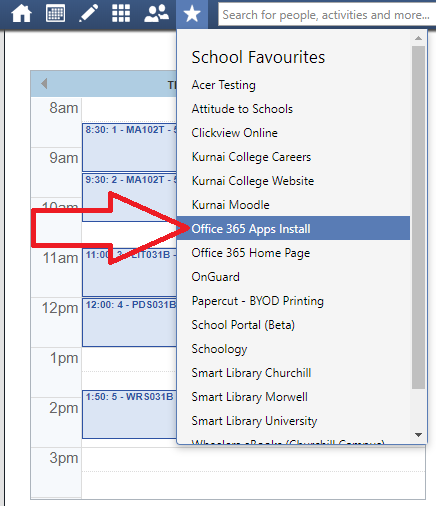
Task: Go to the Home icon
Action: [21, 14]
